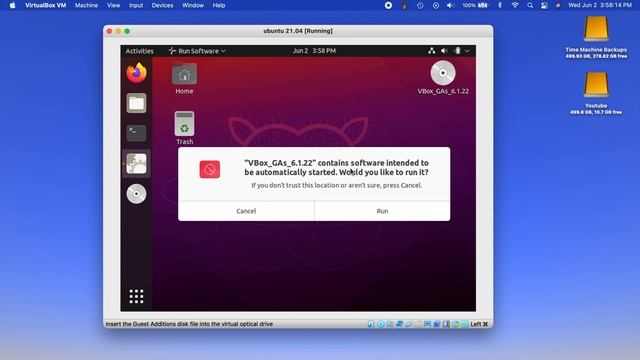Screen dimensions: 640x360
Task: Click the Left ⌘ host key indicator
Action: (479, 324)
